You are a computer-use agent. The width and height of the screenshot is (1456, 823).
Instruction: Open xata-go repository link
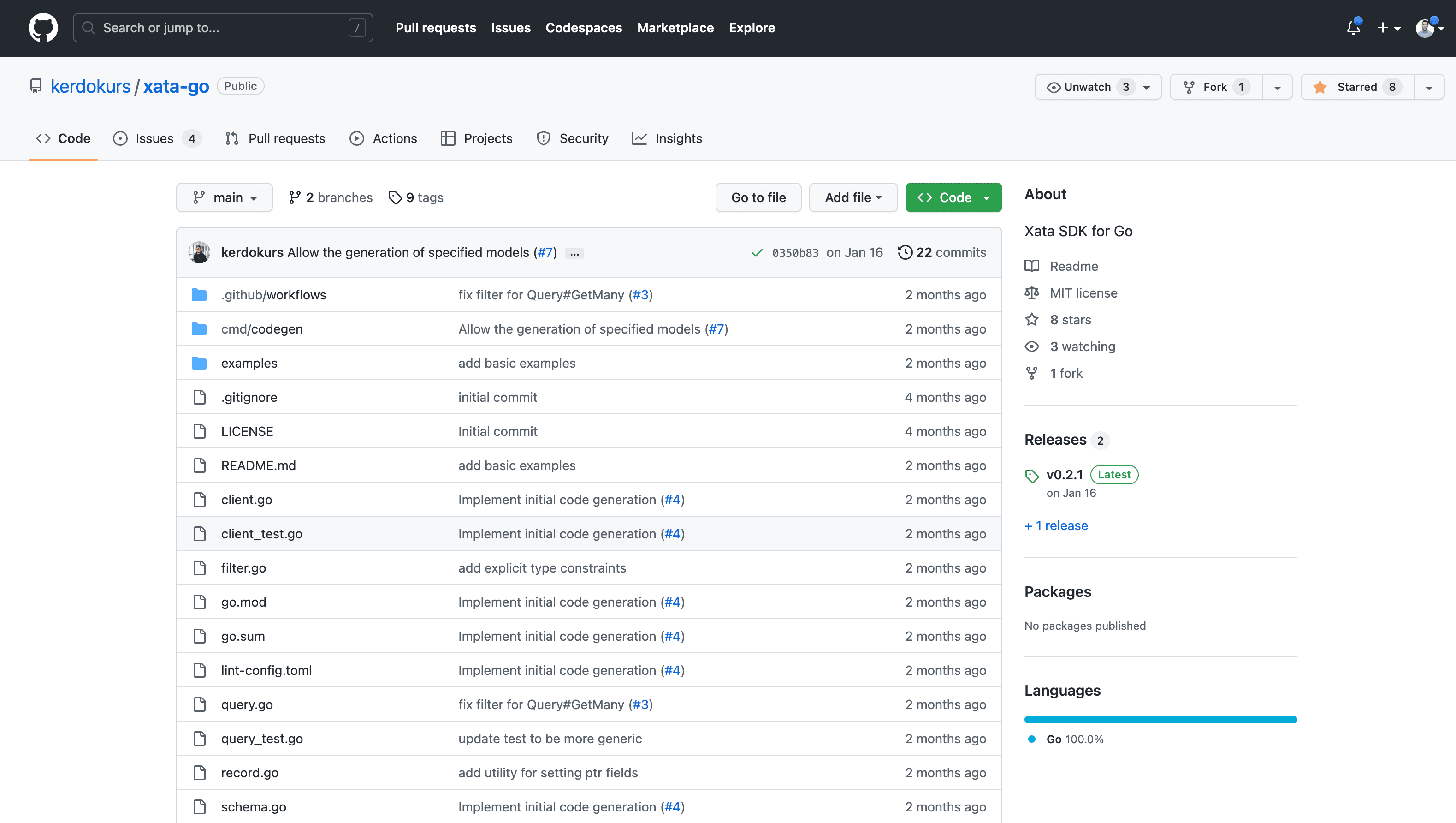(x=176, y=87)
